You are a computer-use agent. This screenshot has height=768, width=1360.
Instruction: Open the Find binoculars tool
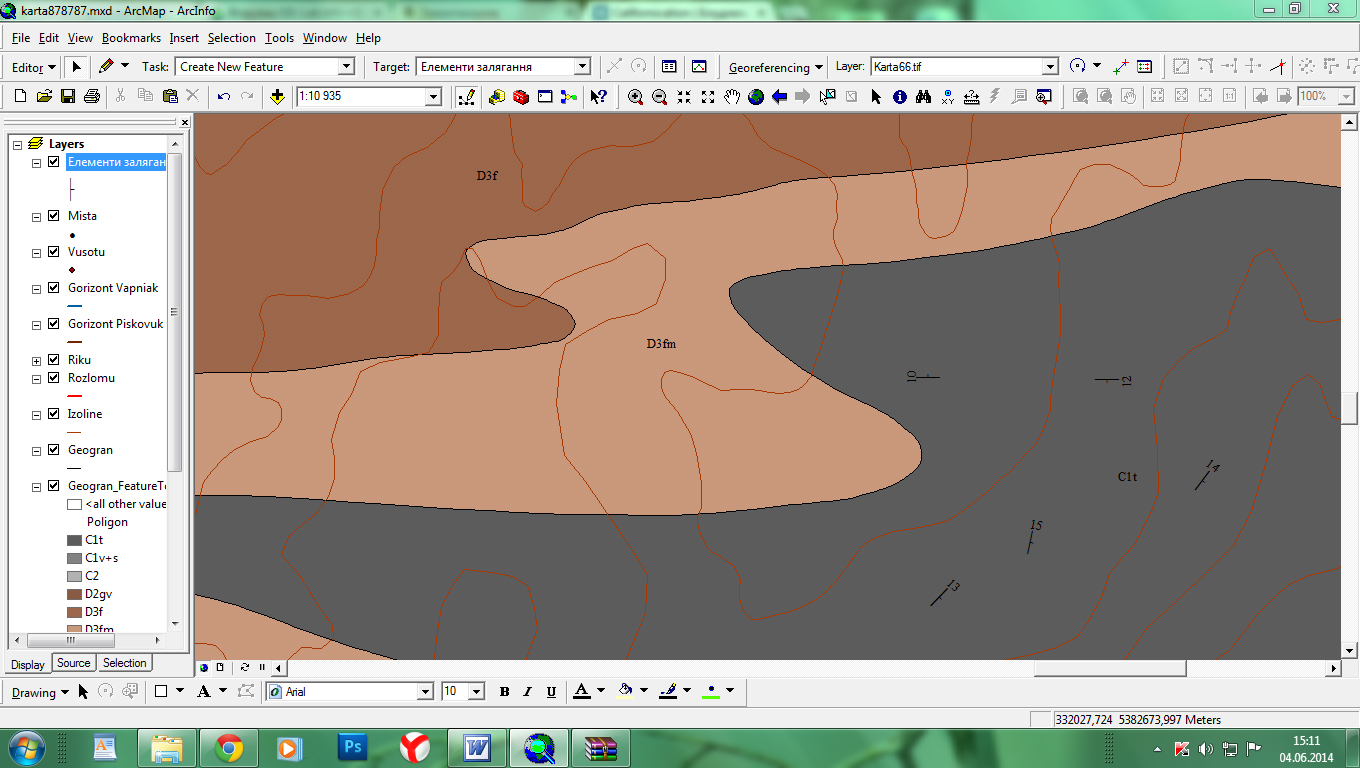[923, 97]
